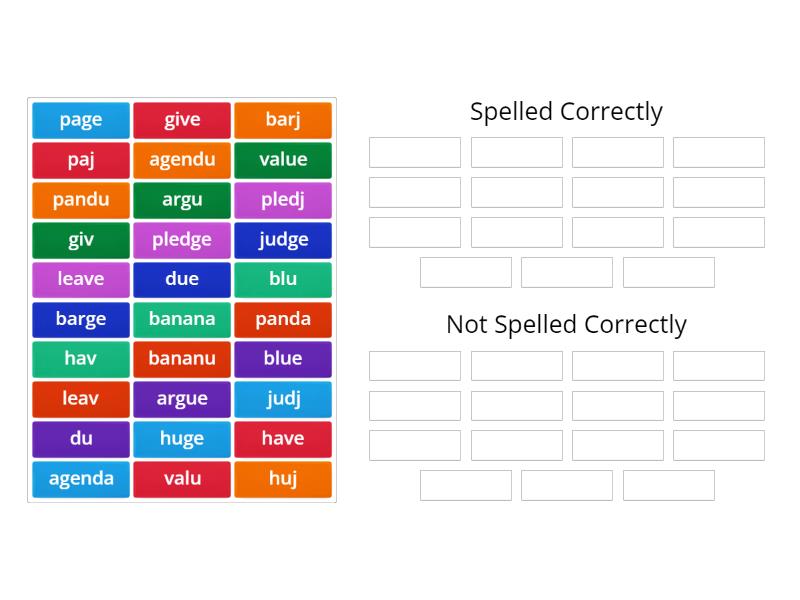Screen dimensions: 800x600
Task: Select the 'pledge' tile
Action: (x=181, y=240)
